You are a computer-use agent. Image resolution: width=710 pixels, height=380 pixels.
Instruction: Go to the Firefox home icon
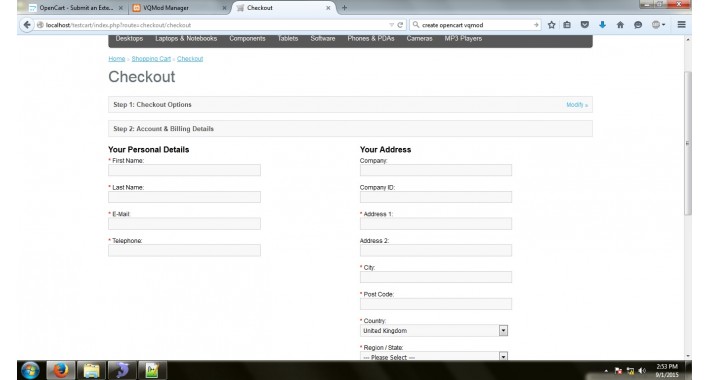620,25
